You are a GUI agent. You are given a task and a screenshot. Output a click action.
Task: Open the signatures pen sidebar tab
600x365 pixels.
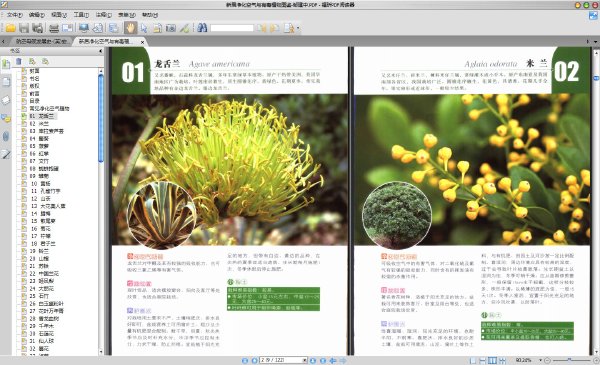tap(6, 154)
